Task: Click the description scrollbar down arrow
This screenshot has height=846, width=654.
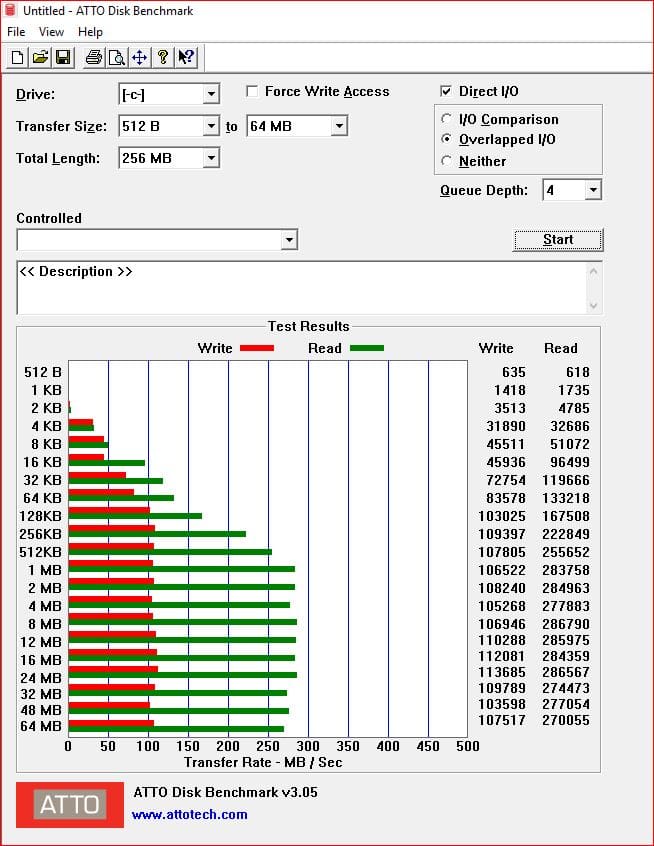Action: tap(594, 305)
